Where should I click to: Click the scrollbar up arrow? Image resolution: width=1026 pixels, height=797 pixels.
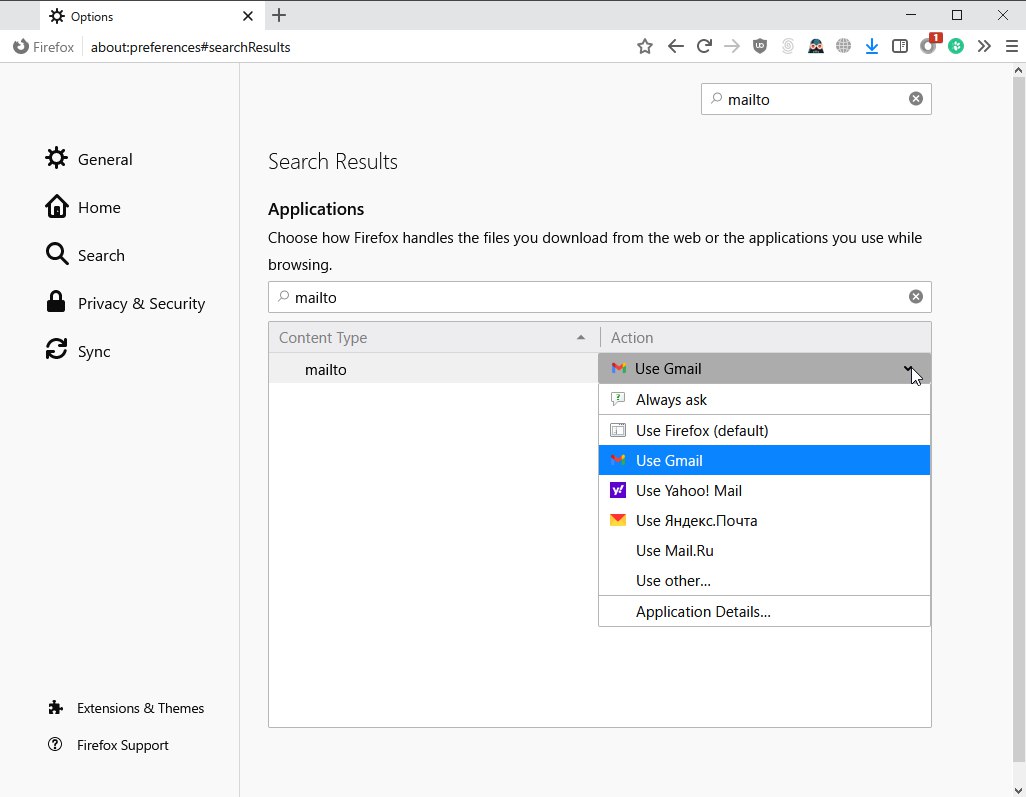point(1018,70)
